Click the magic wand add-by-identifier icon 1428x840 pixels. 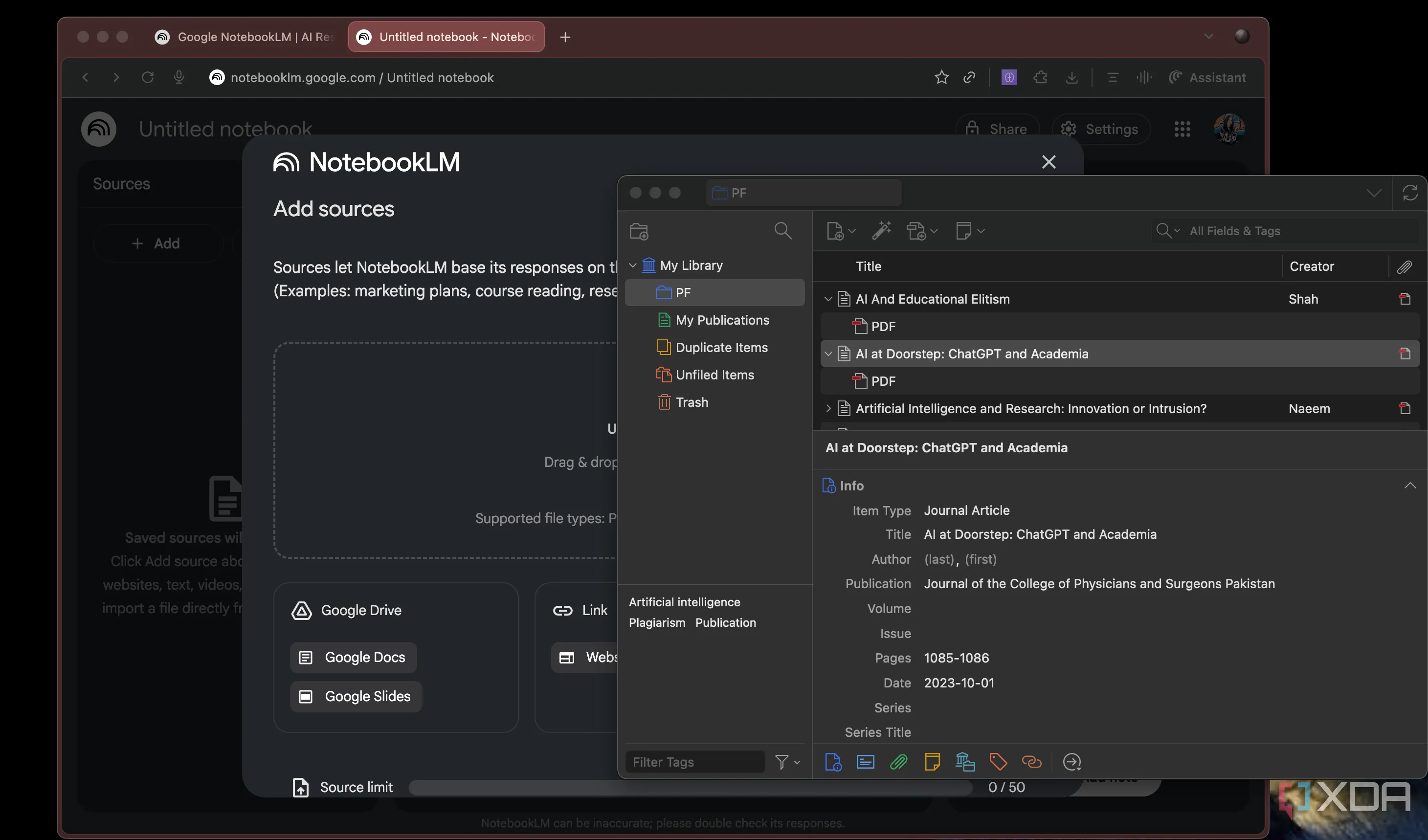881,230
